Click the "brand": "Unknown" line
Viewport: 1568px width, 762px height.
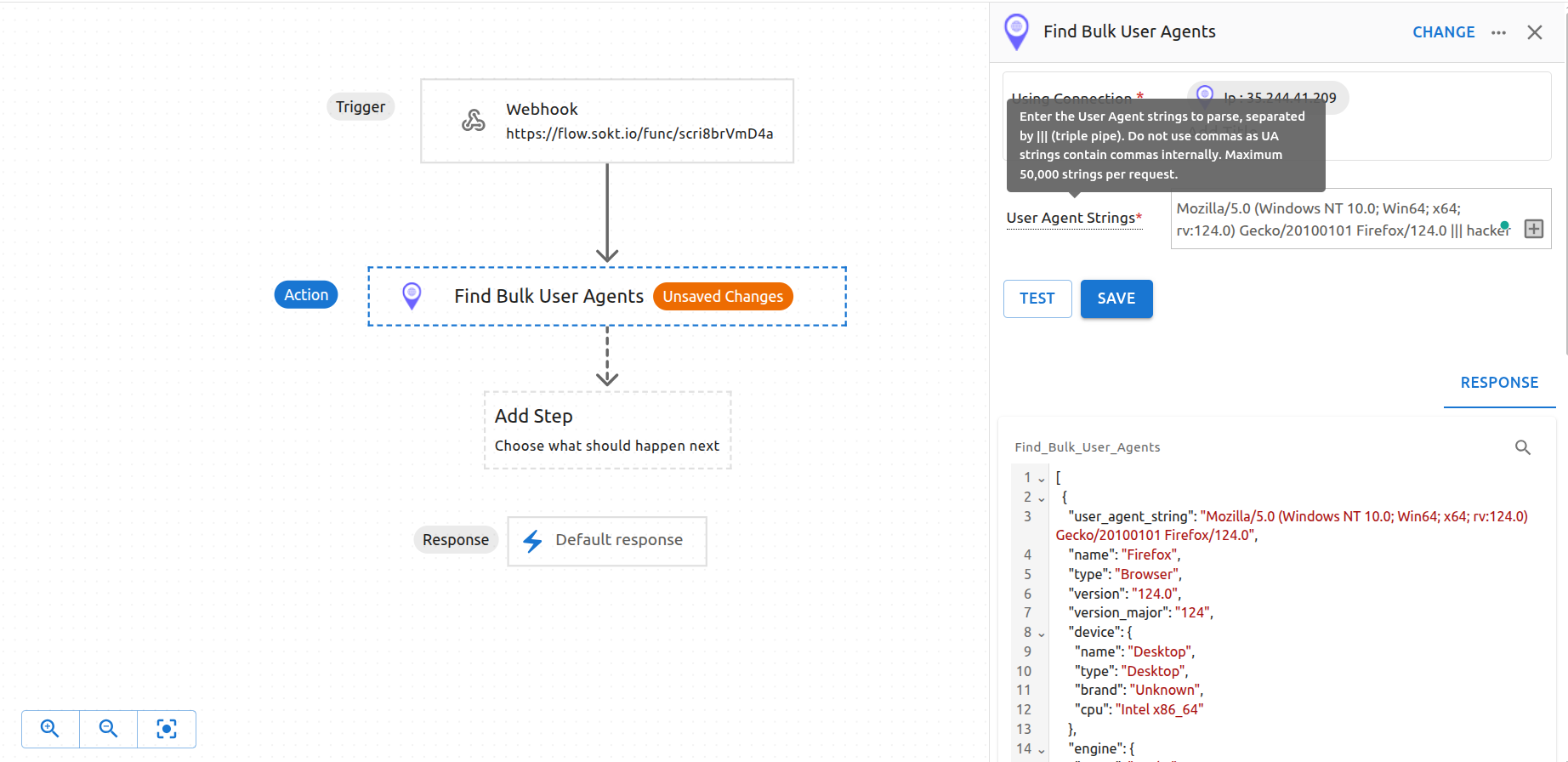(1139, 690)
